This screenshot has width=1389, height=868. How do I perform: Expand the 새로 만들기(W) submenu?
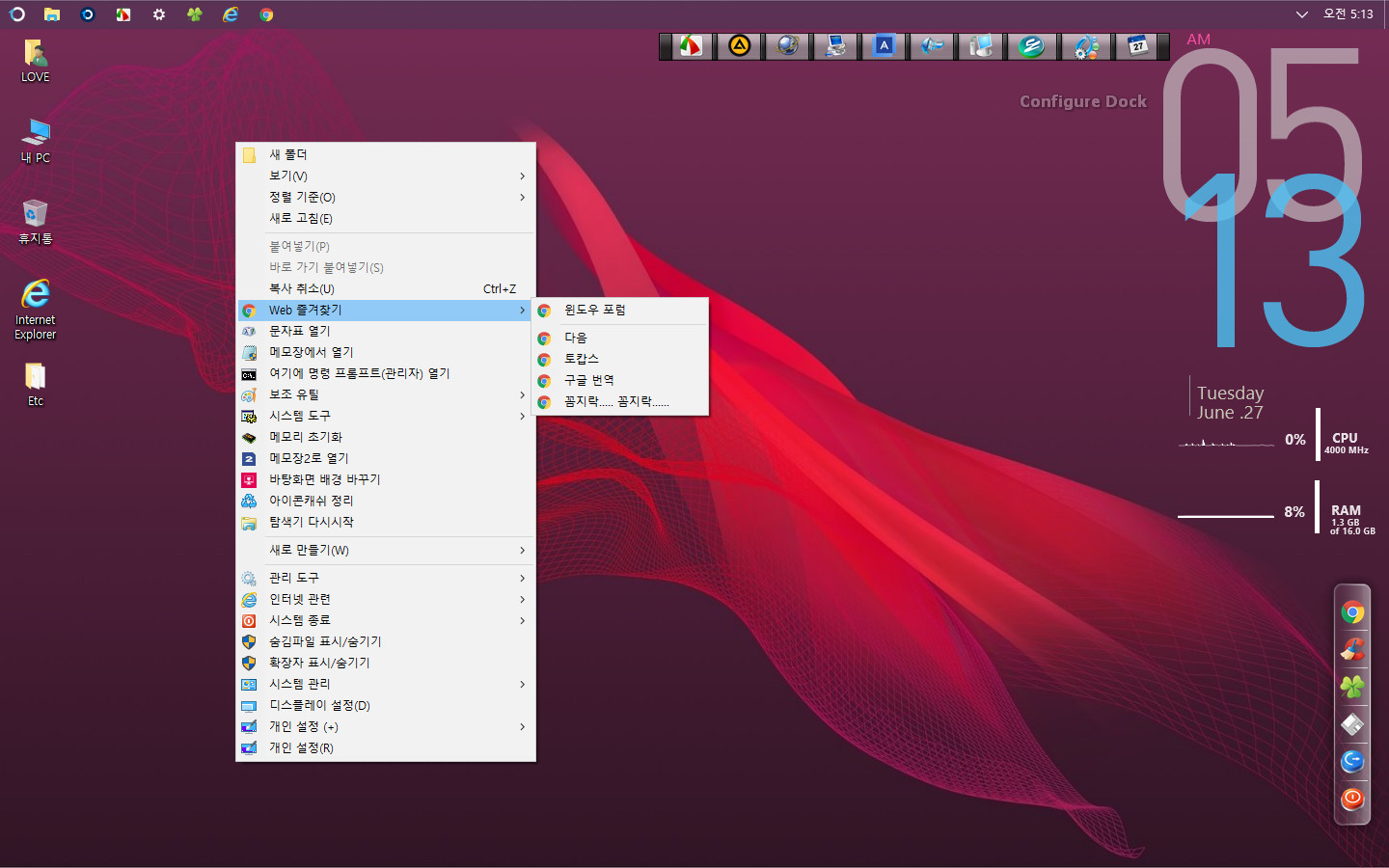coord(386,550)
